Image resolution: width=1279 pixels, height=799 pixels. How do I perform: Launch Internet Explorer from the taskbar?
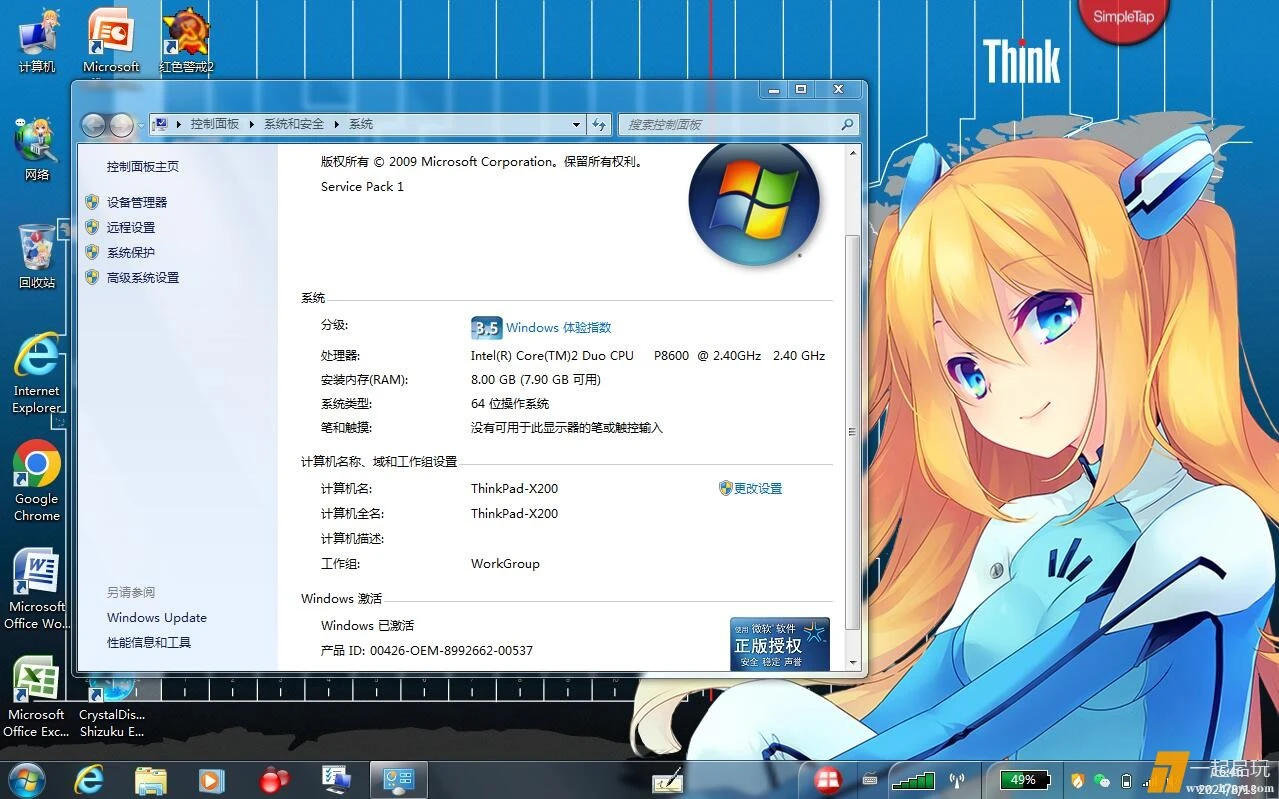point(89,780)
